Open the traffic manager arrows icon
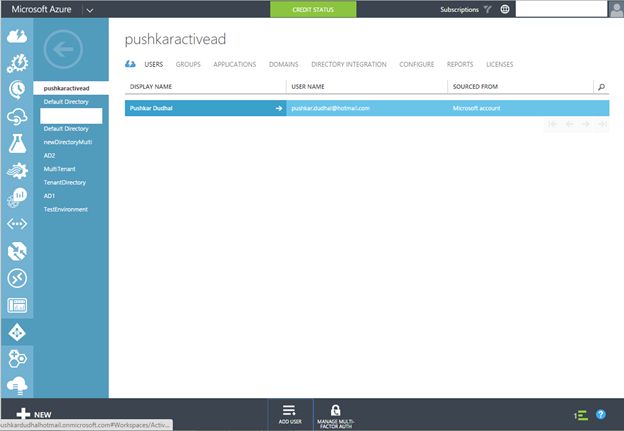624x431 pixels. pyautogui.click(x=17, y=252)
